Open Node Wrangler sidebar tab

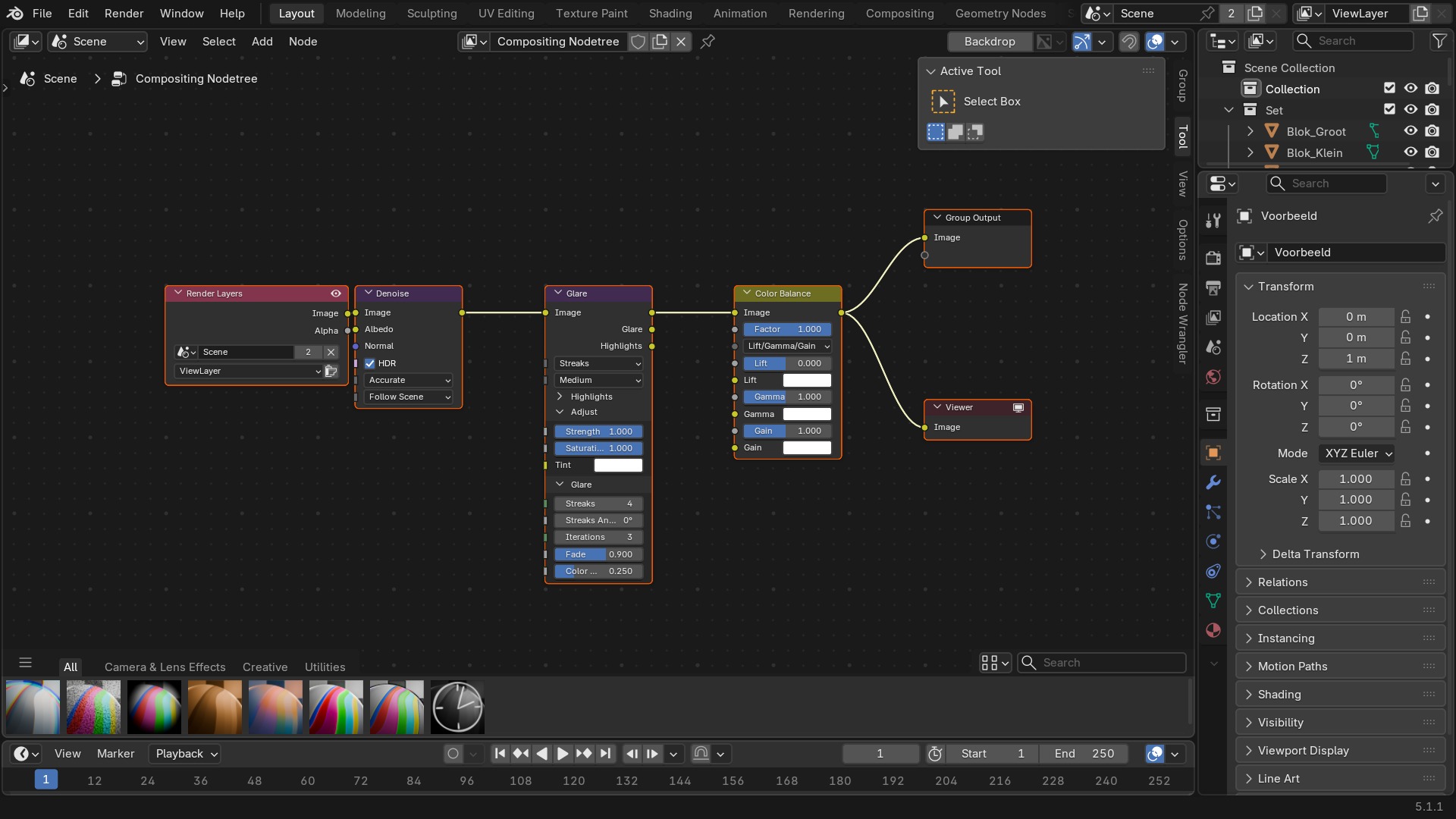[x=1182, y=323]
